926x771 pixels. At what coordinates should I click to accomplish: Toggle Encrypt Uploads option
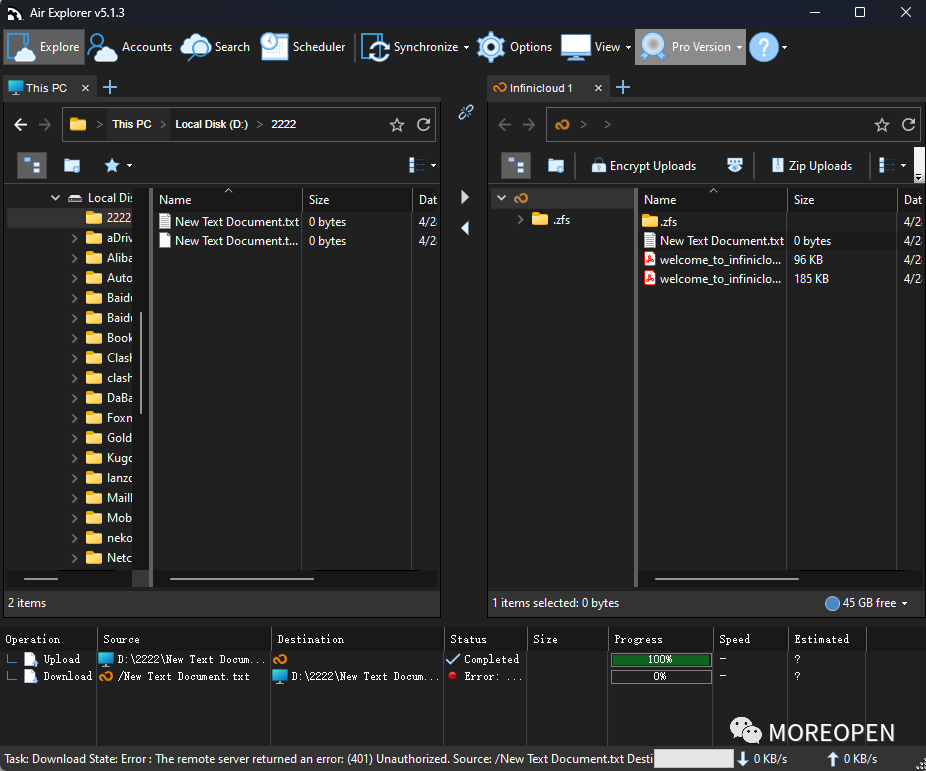[x=644, y=166]
